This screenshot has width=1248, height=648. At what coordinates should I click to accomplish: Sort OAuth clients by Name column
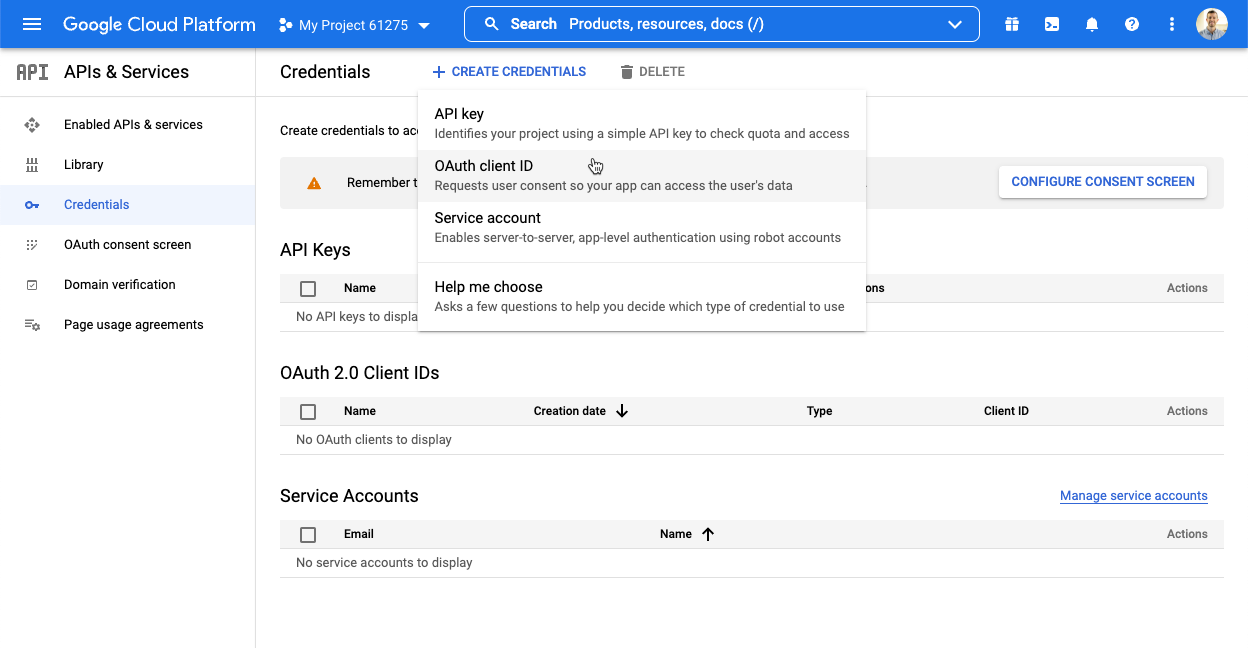point(360,411)
